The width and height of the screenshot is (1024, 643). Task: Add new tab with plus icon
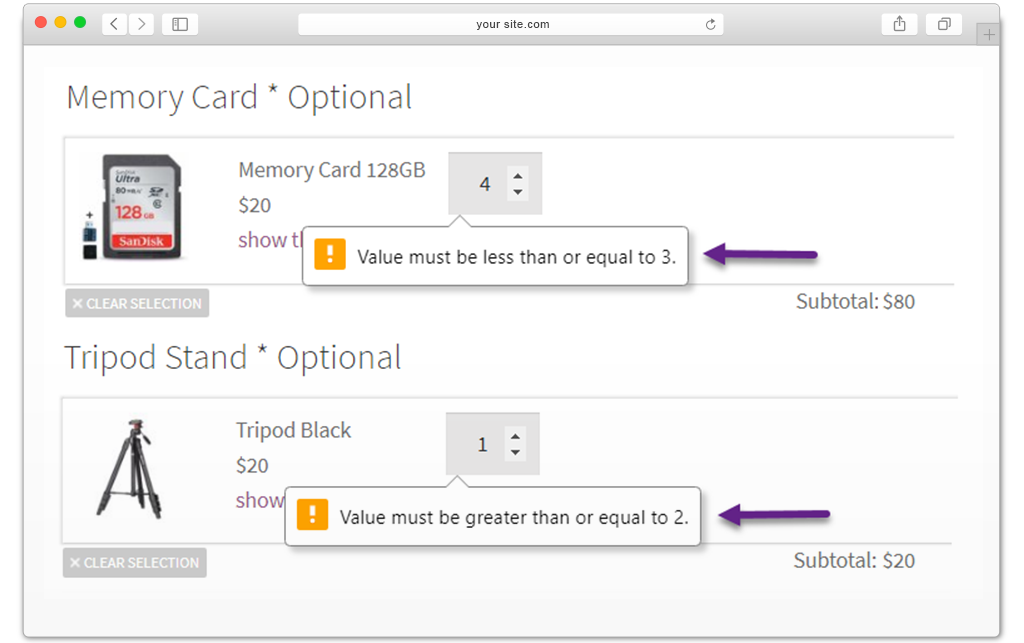pos(988,35)
